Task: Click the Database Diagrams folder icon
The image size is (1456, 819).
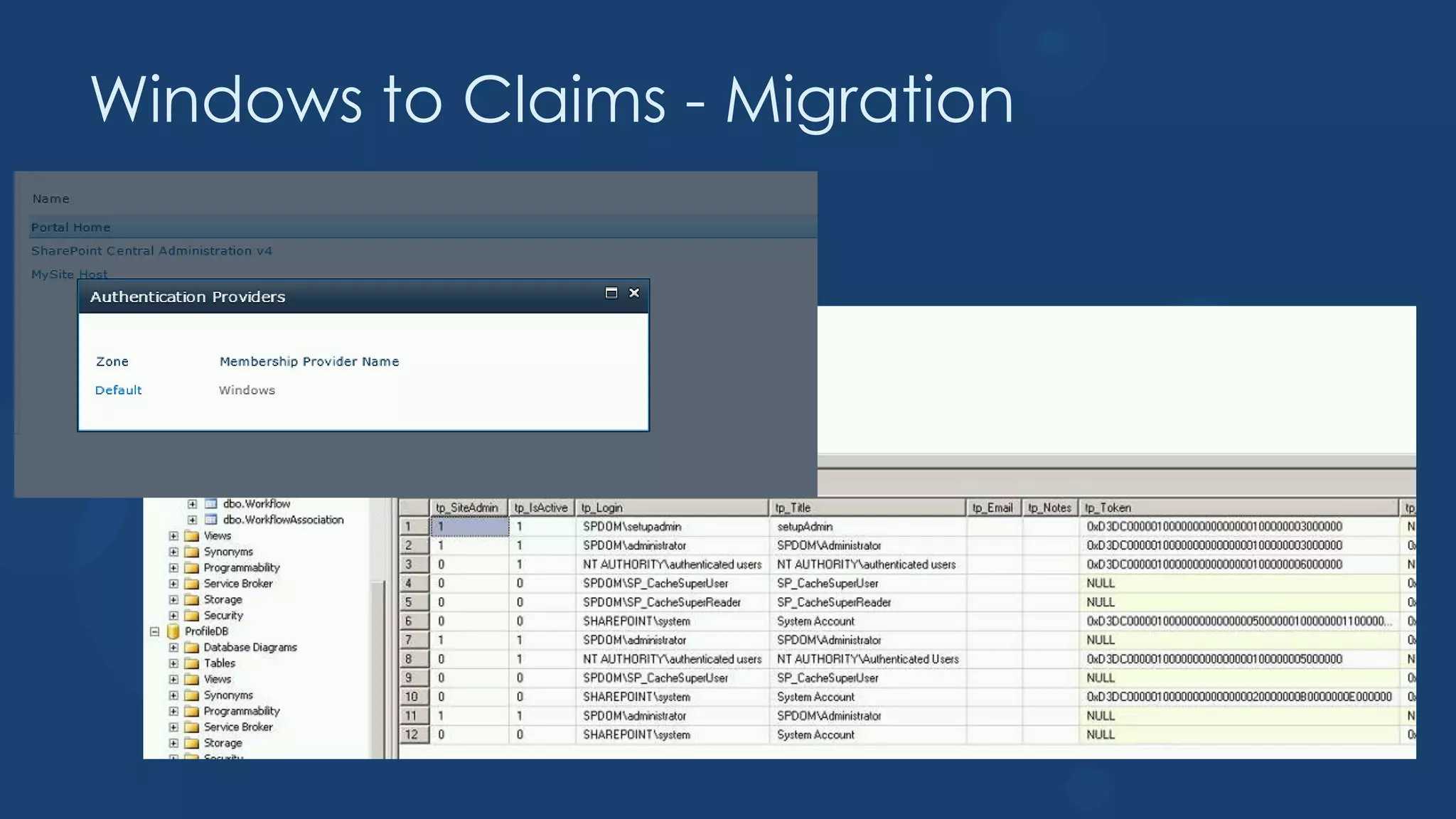Action: tap(191, 648)
